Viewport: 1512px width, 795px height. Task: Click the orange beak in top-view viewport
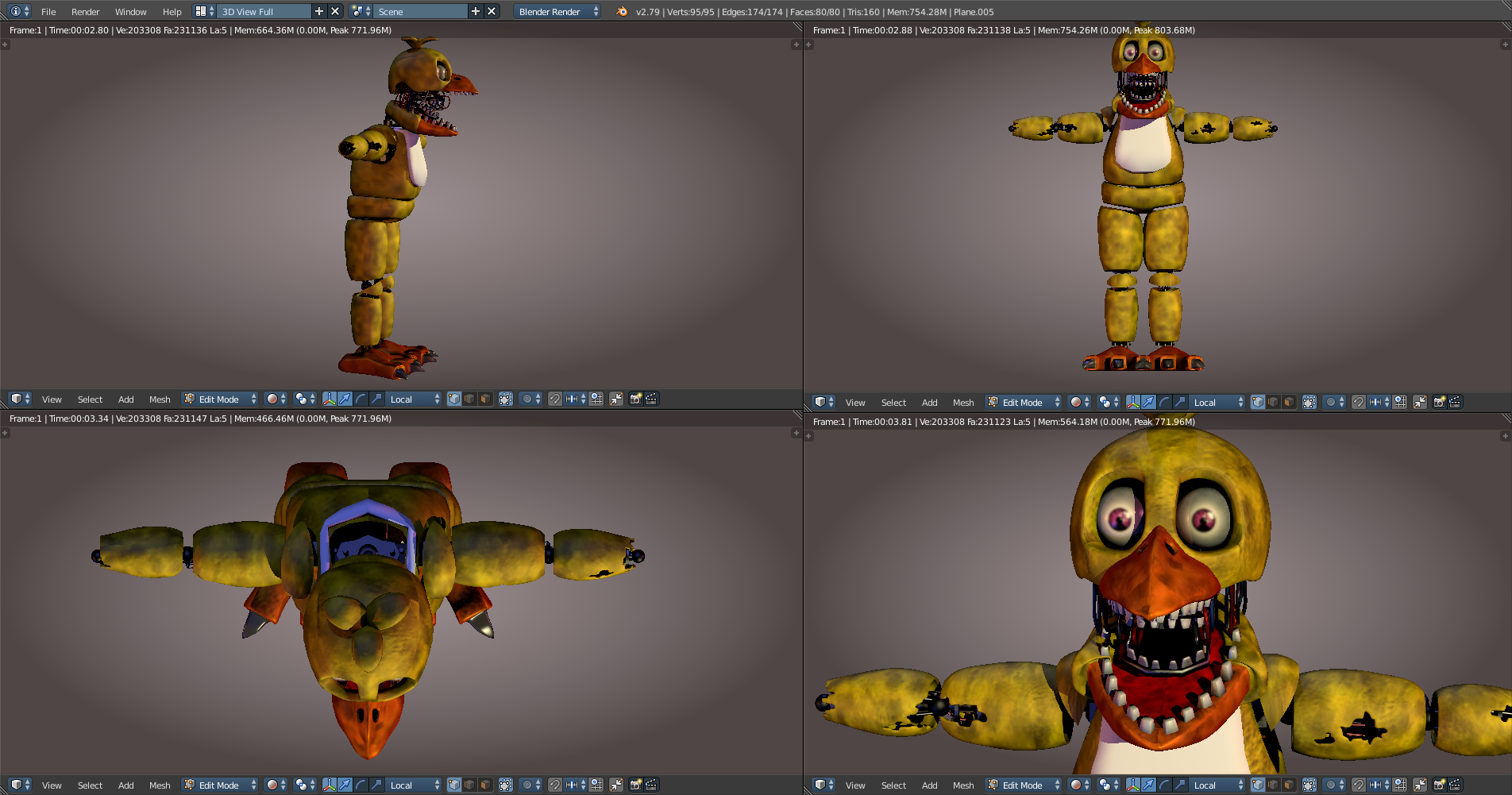[x=368, y=725]
